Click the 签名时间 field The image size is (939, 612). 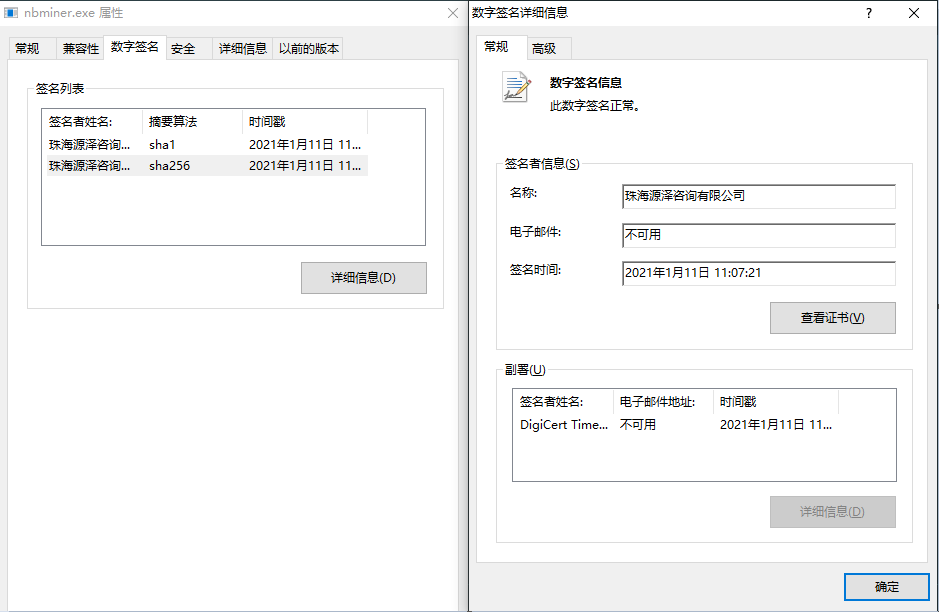coord(758,272)
